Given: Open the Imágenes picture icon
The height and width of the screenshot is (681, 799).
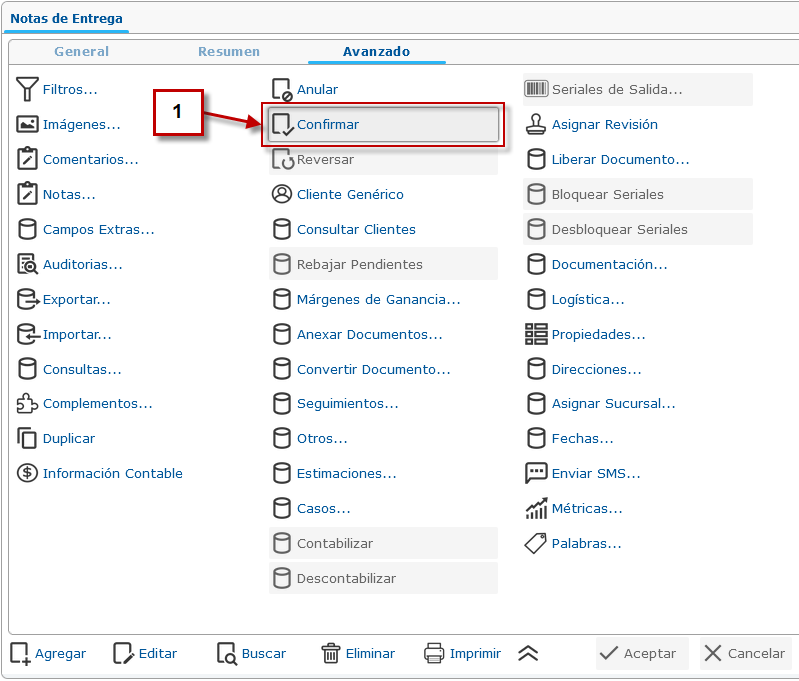Looking at the screenshot, I should coord(27,125).
